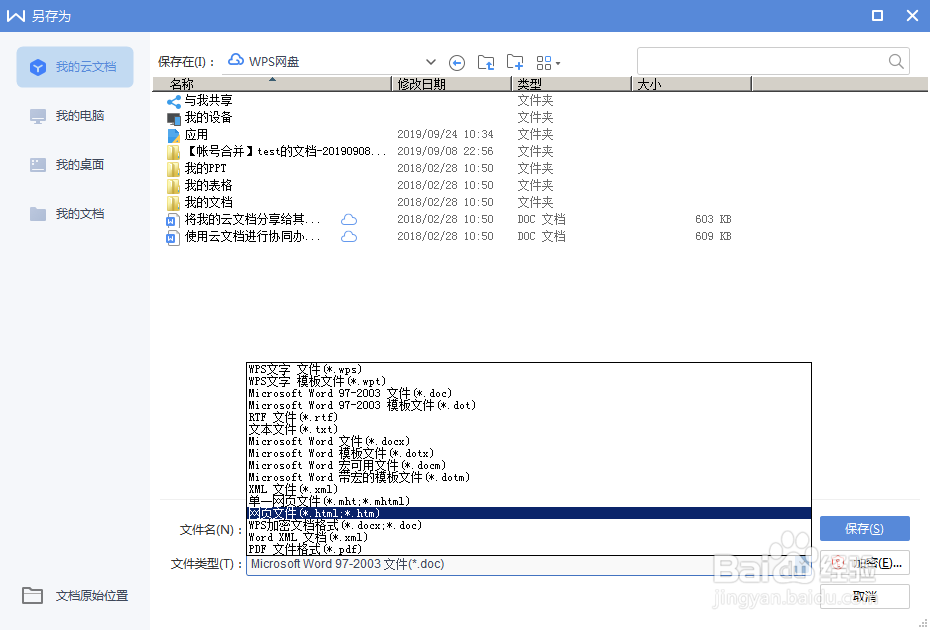Open the 保存在 WPS网盘 location dropdown
The image size is (930, 630).
coord(430,61)
